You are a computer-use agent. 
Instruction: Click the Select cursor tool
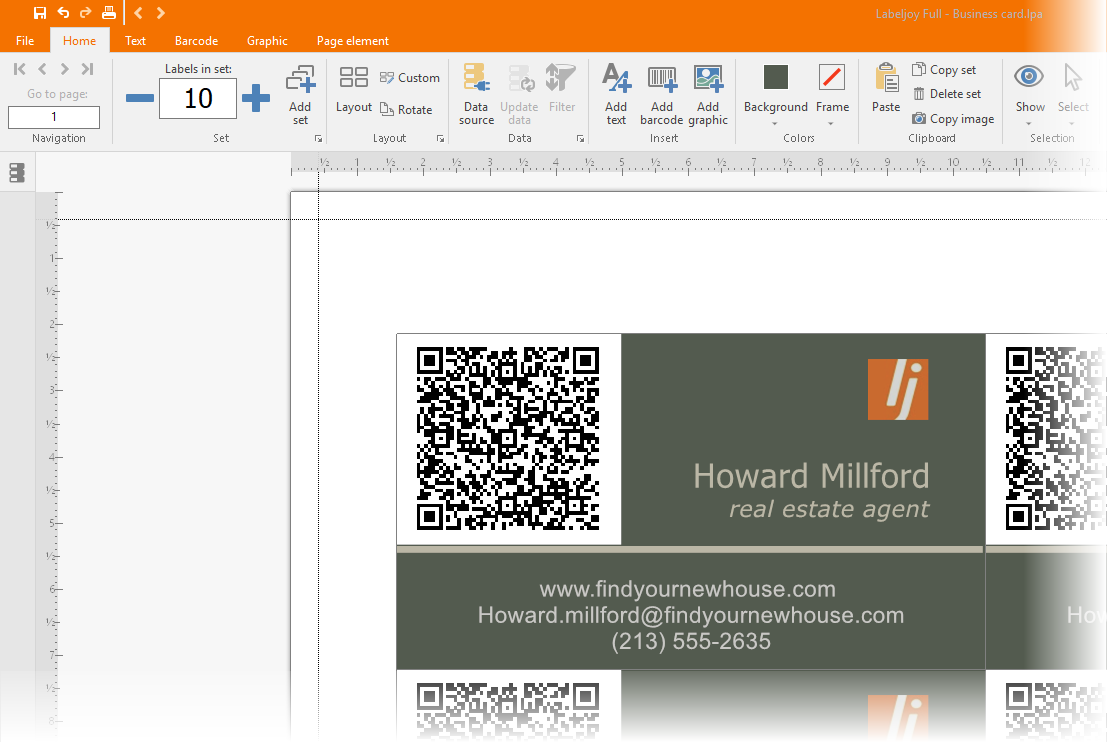coord(1073,78)
